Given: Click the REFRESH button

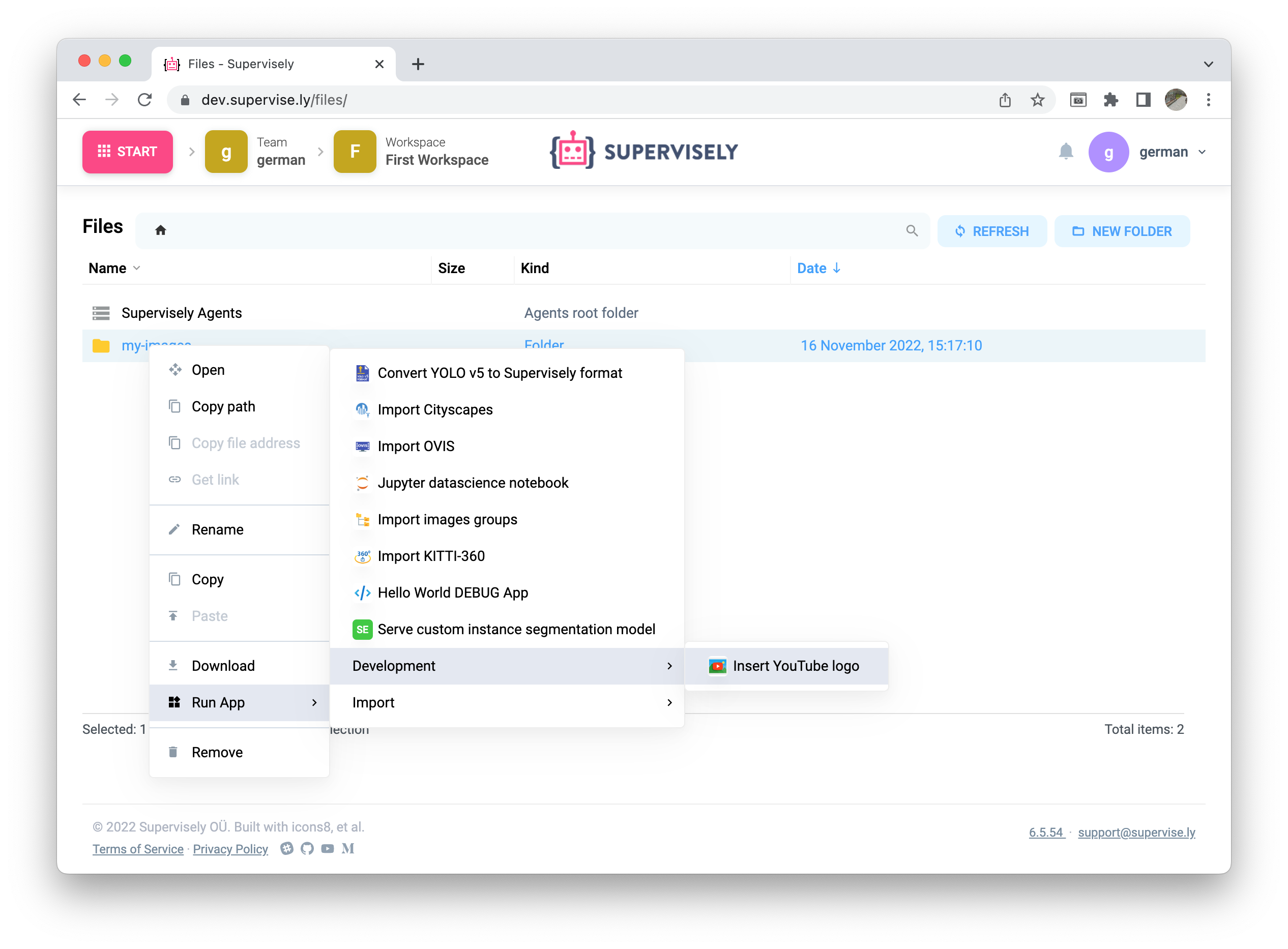Looking at the screenshot, I should point(991,230).
